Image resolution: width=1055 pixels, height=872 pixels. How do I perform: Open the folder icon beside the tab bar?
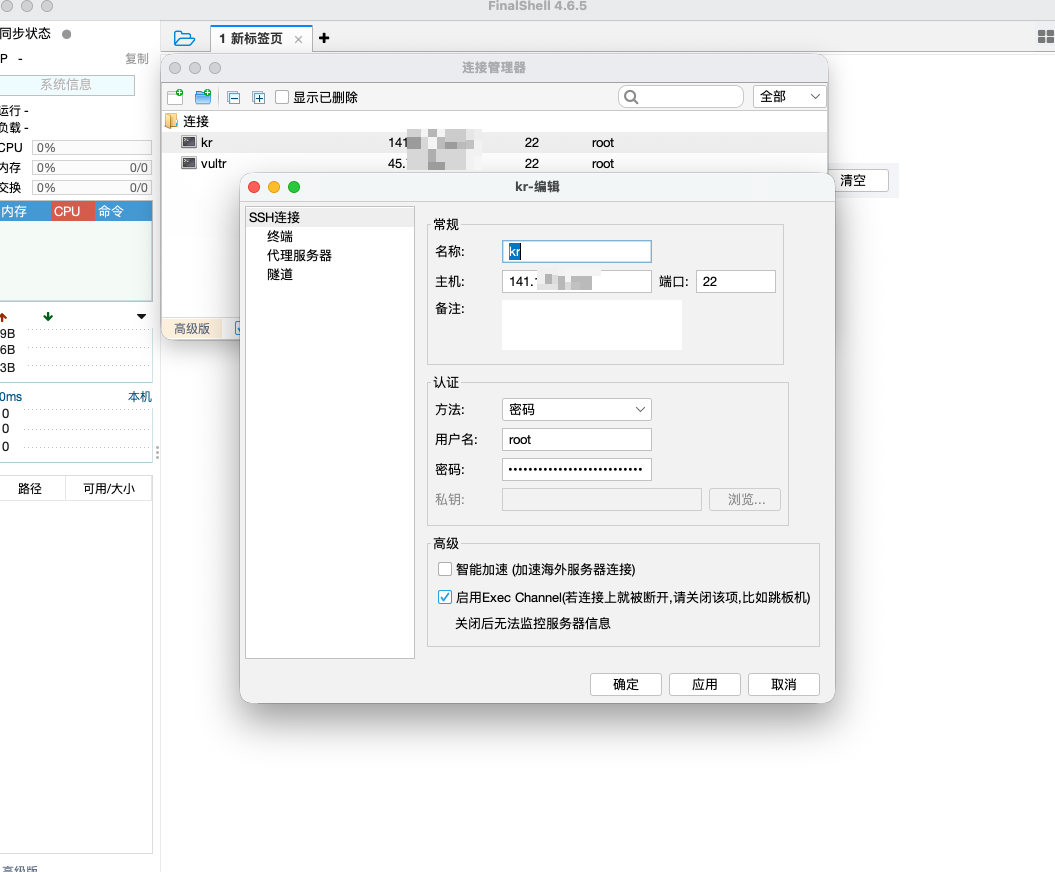coord(184,38)
